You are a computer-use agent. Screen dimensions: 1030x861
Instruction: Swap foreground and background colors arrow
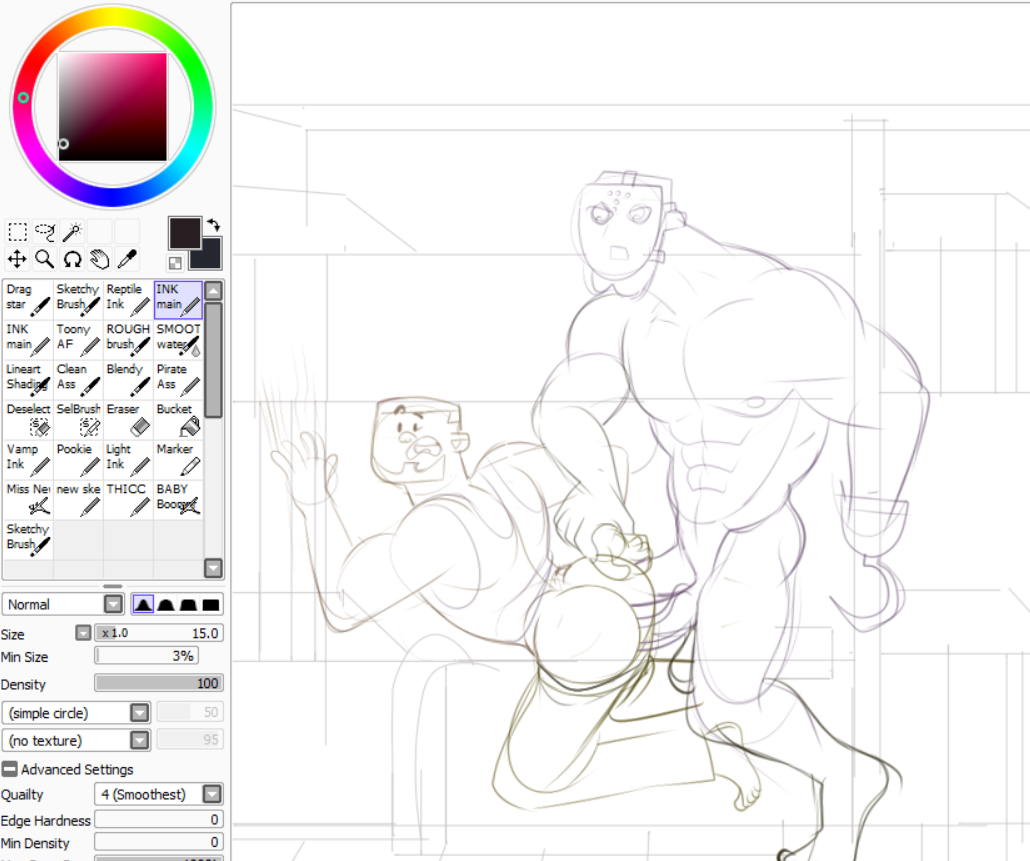pyautogui.click(x=213, y=226)
